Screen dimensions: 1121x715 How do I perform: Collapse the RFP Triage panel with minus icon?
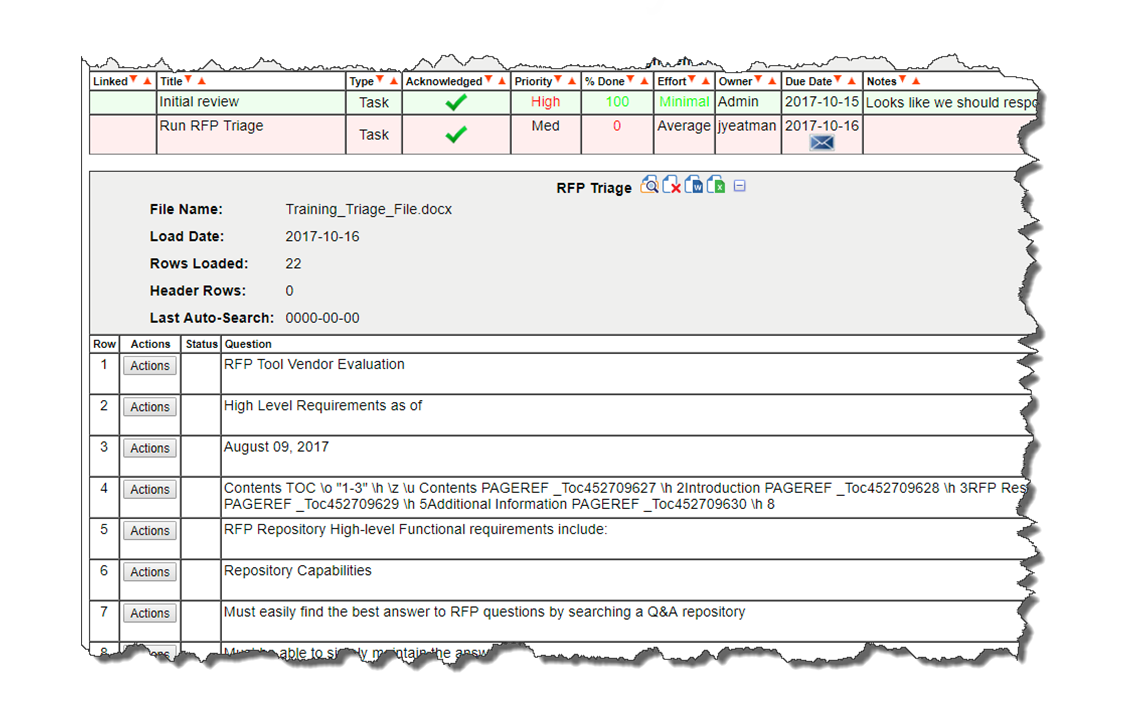point(740,186)
